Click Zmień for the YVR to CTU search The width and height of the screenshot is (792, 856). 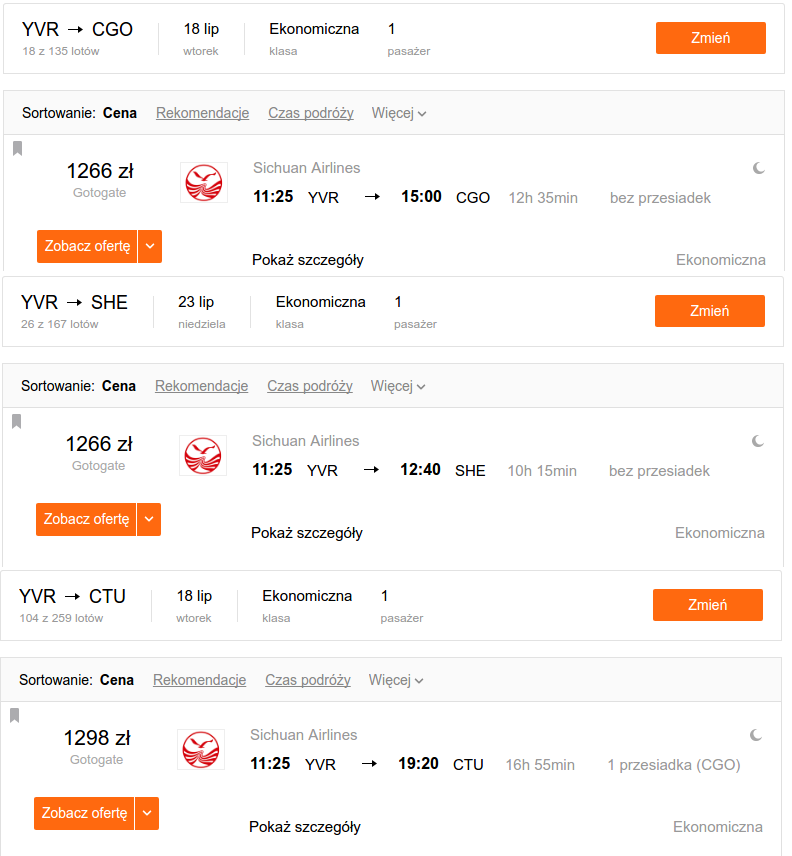tap(707, 605)
